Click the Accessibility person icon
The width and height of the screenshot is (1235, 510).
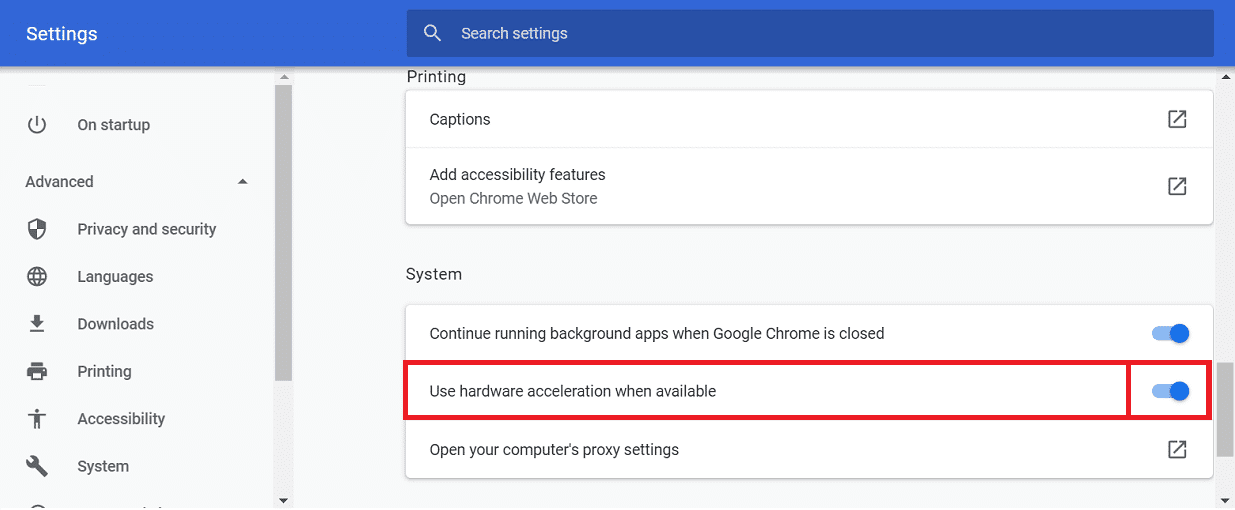[x=37, y=419]
